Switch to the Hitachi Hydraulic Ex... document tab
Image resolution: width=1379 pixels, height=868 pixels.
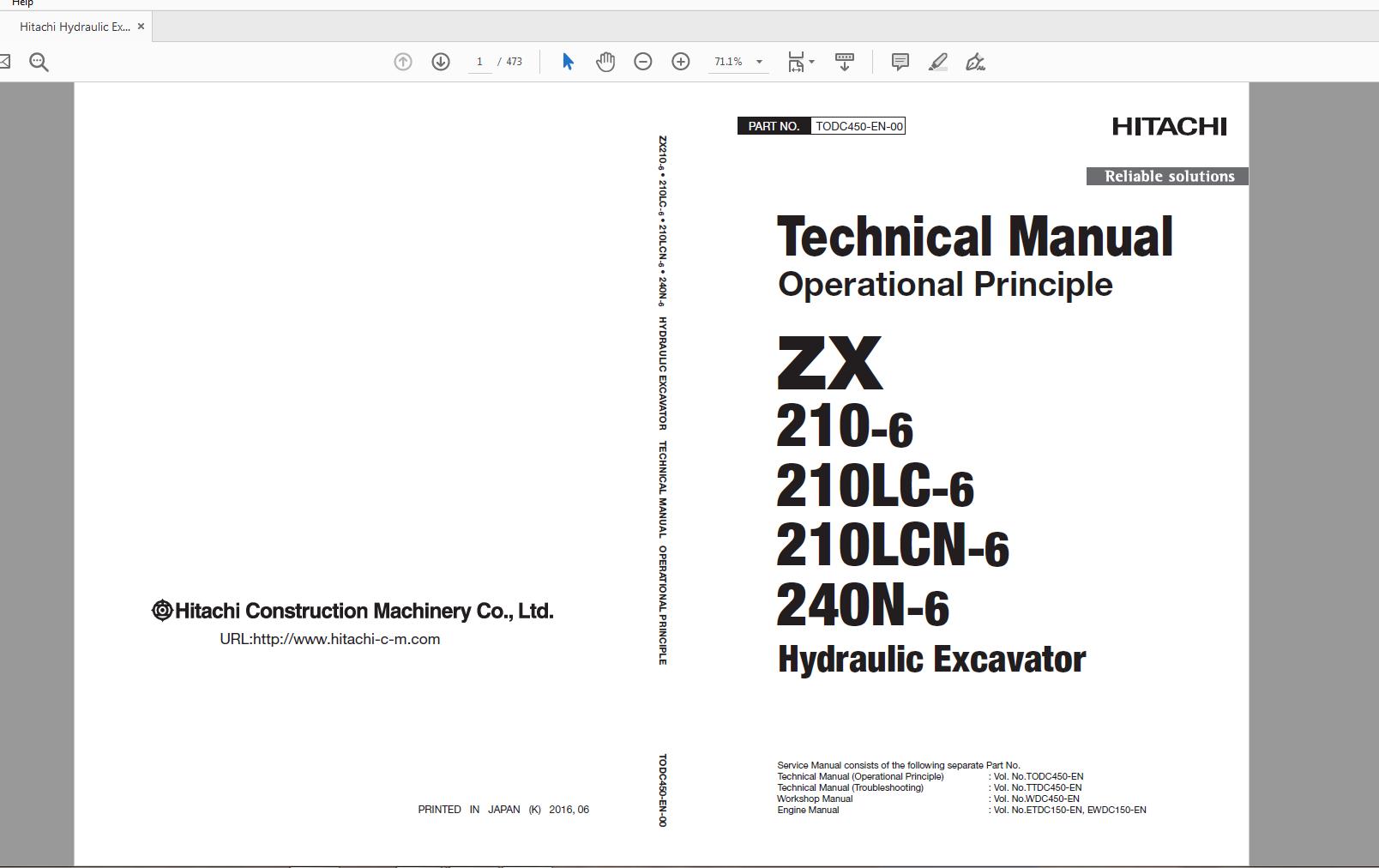click(75, 27)
